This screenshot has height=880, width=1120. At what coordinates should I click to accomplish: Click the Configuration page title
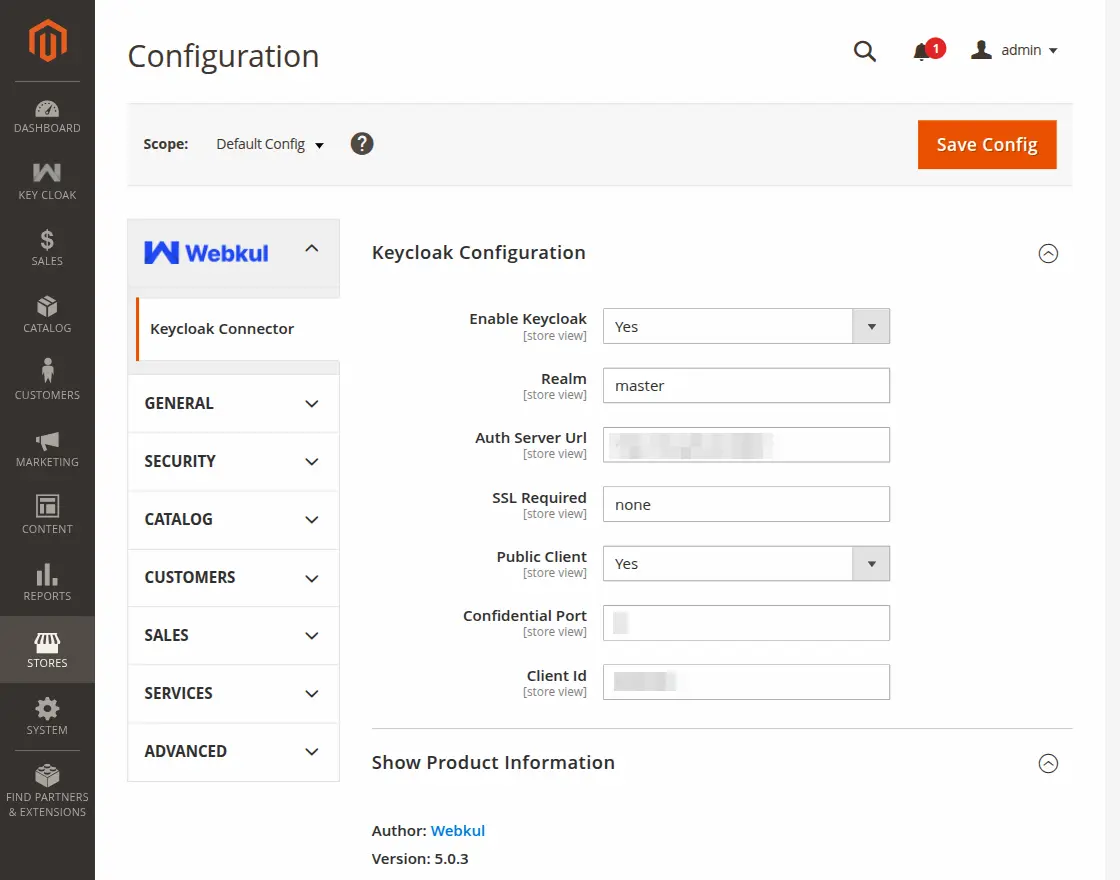point(223,56)
